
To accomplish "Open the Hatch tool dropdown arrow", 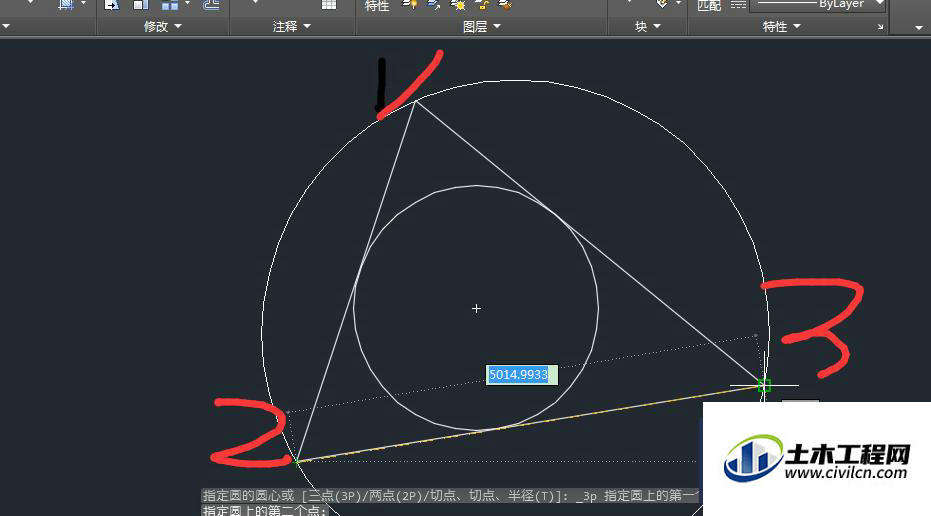I will [83, 4].
